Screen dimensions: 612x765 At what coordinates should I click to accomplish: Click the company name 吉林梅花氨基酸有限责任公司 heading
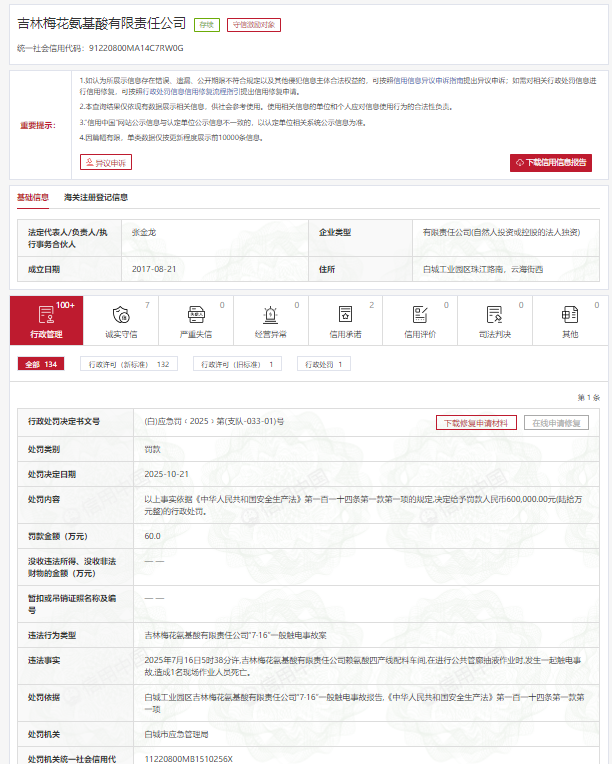point(102,23)
